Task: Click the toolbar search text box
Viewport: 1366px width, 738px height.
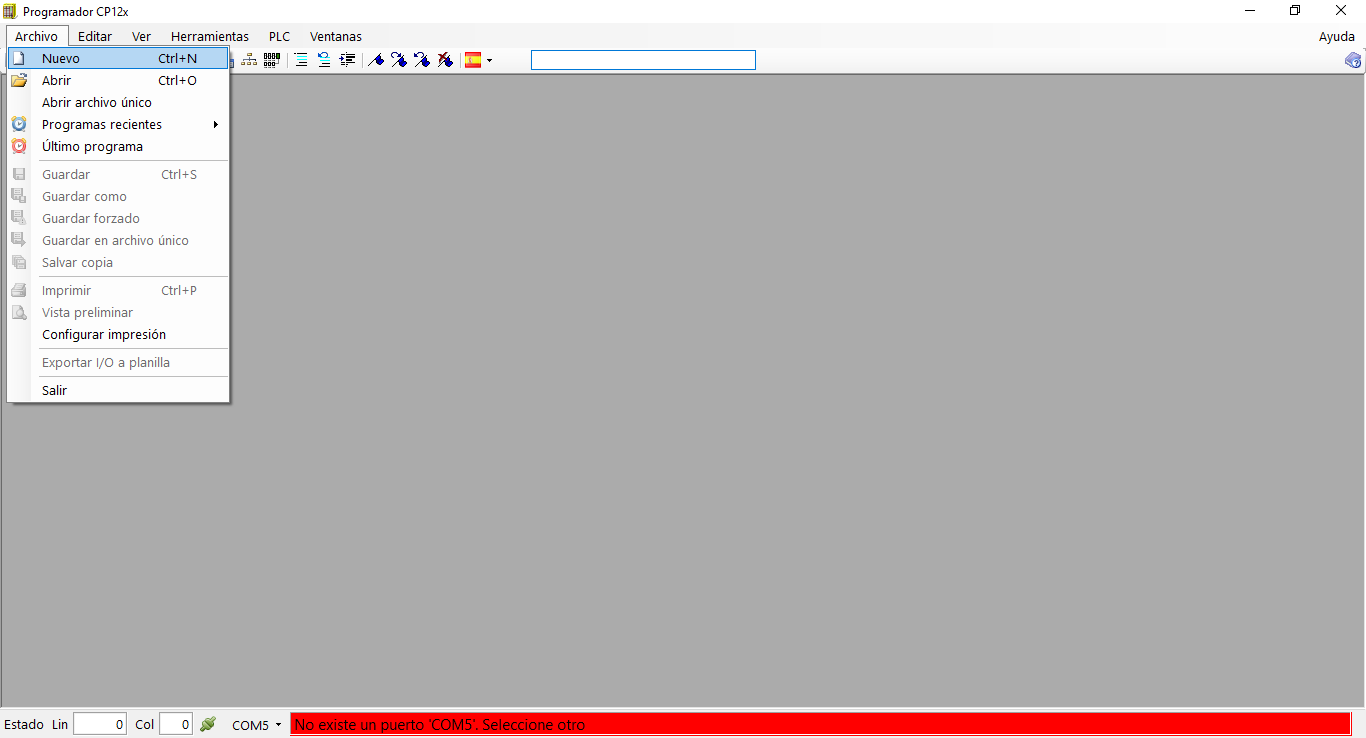Action: 643,60
